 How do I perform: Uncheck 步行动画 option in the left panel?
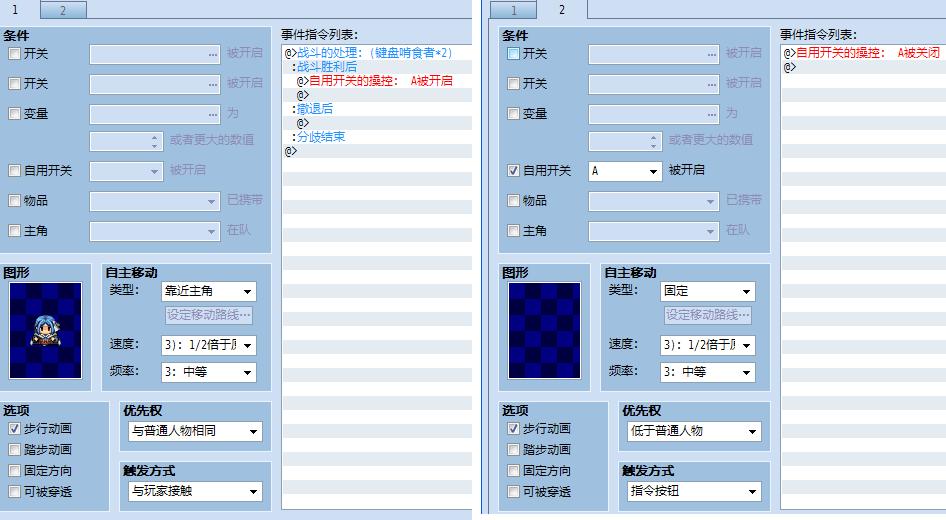point(14,428)
